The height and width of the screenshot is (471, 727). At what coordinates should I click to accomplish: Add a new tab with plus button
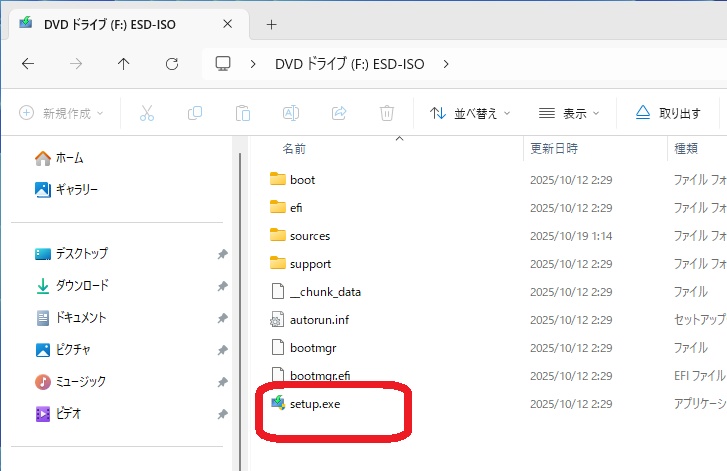point(272,25)
